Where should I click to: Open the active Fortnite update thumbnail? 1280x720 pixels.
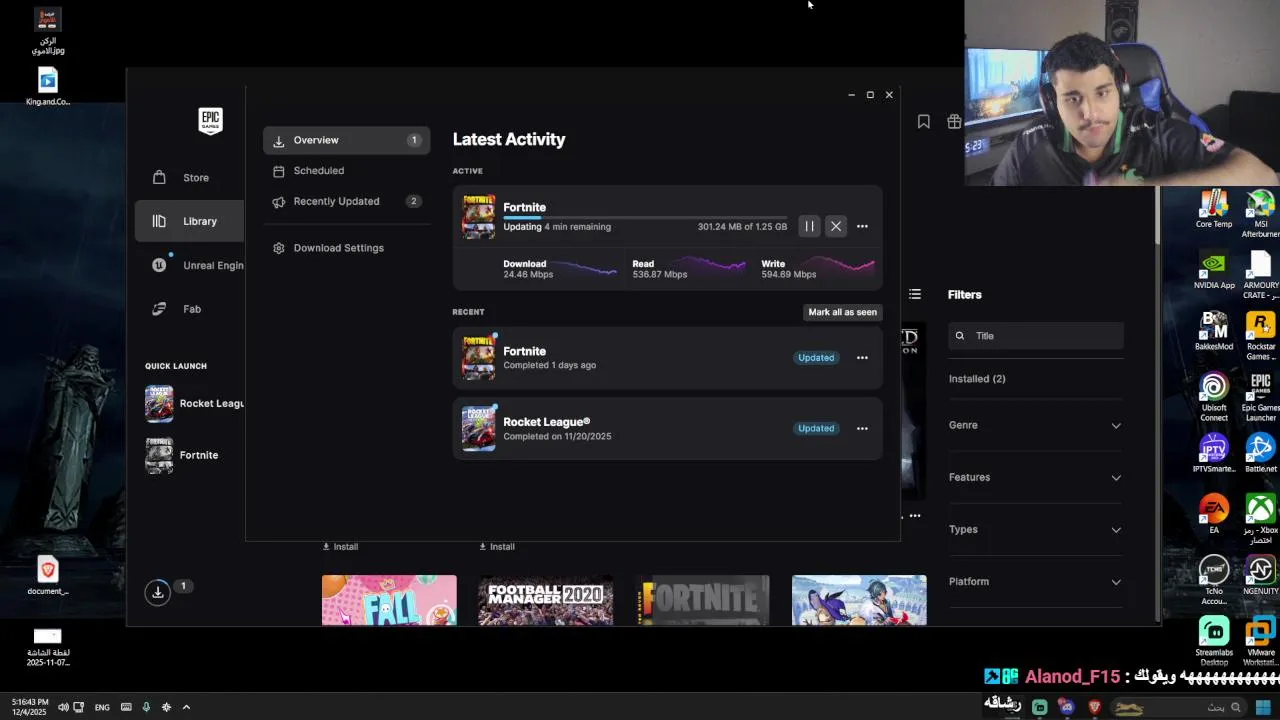478,216
